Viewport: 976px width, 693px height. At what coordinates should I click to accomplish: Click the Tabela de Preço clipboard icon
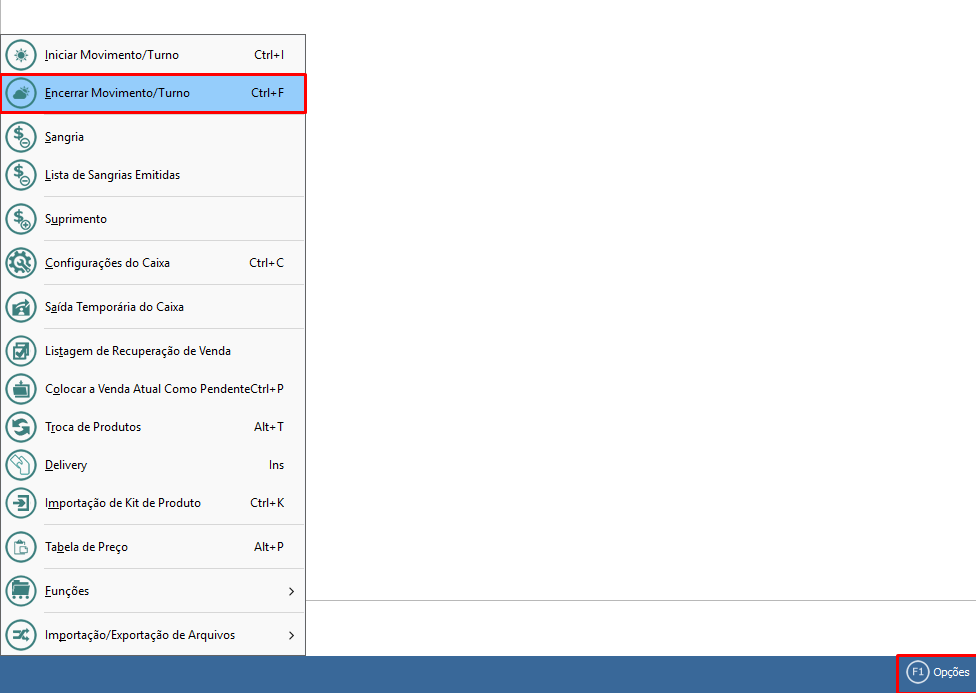point(21,547)
